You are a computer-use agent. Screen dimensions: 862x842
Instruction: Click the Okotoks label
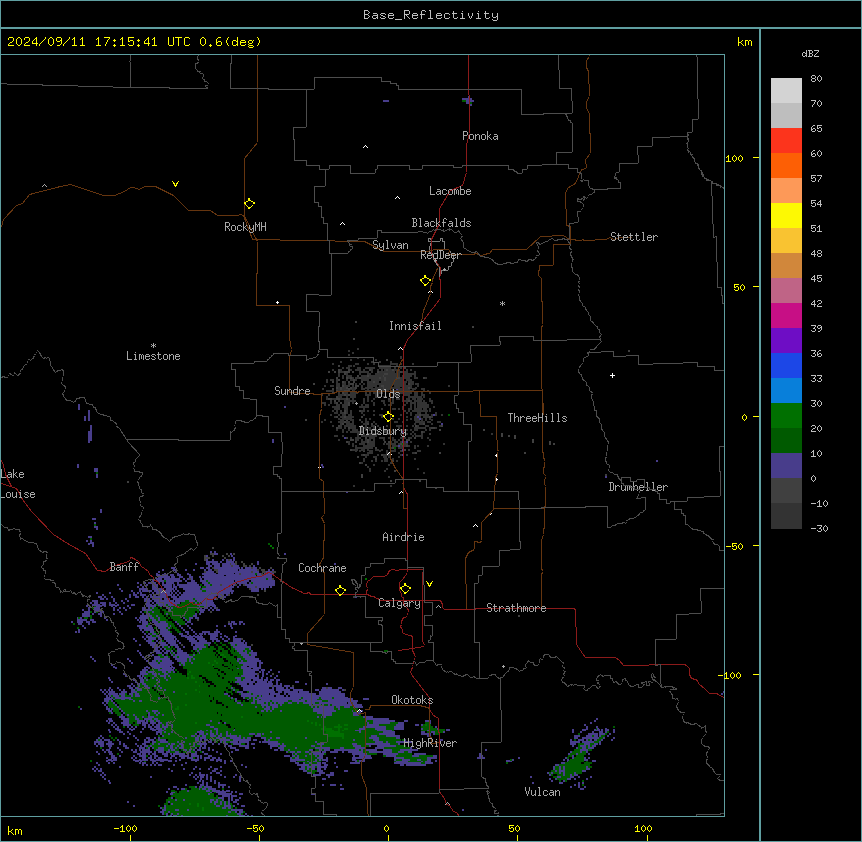(x=412, y=700)
